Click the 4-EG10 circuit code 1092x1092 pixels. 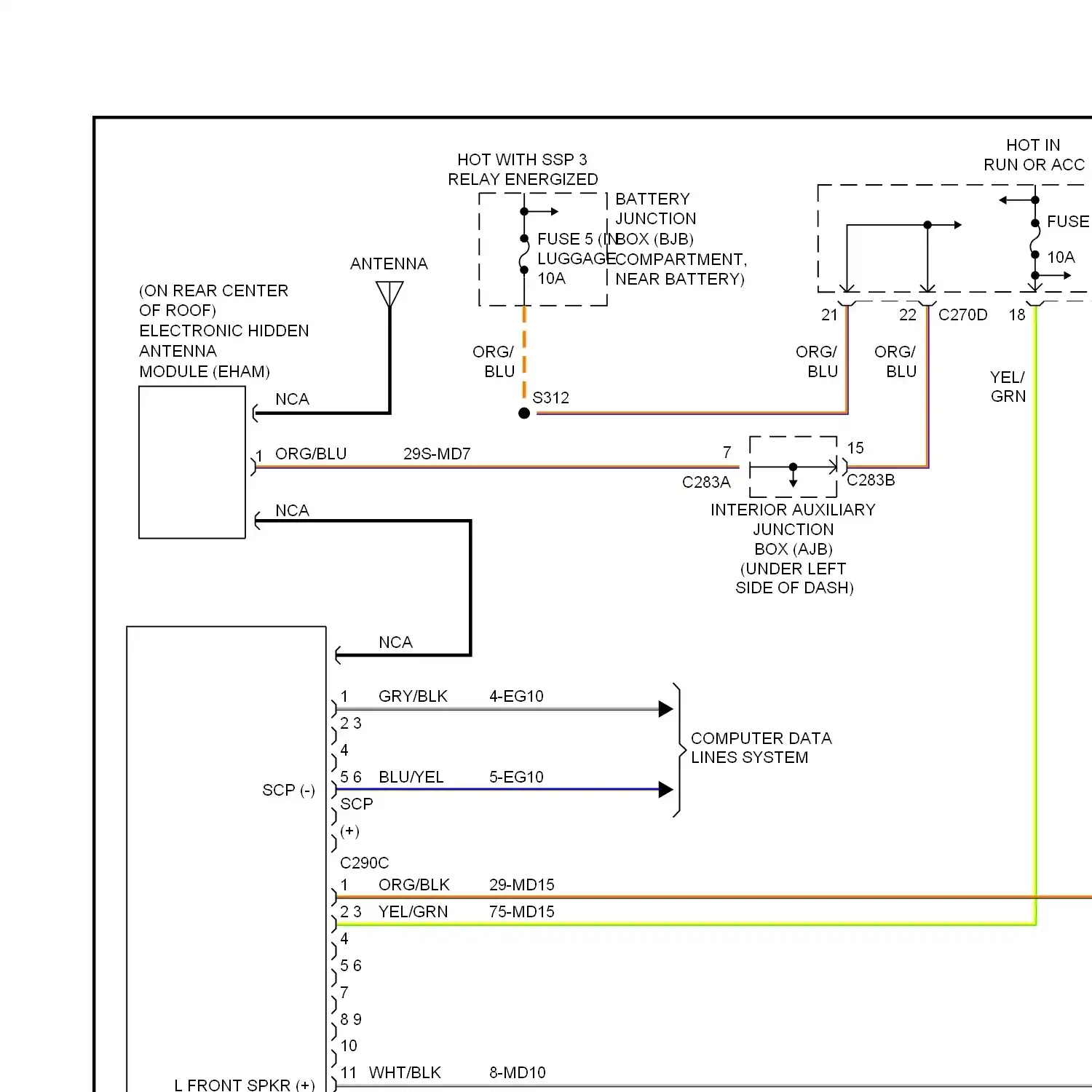pos(516,696)
